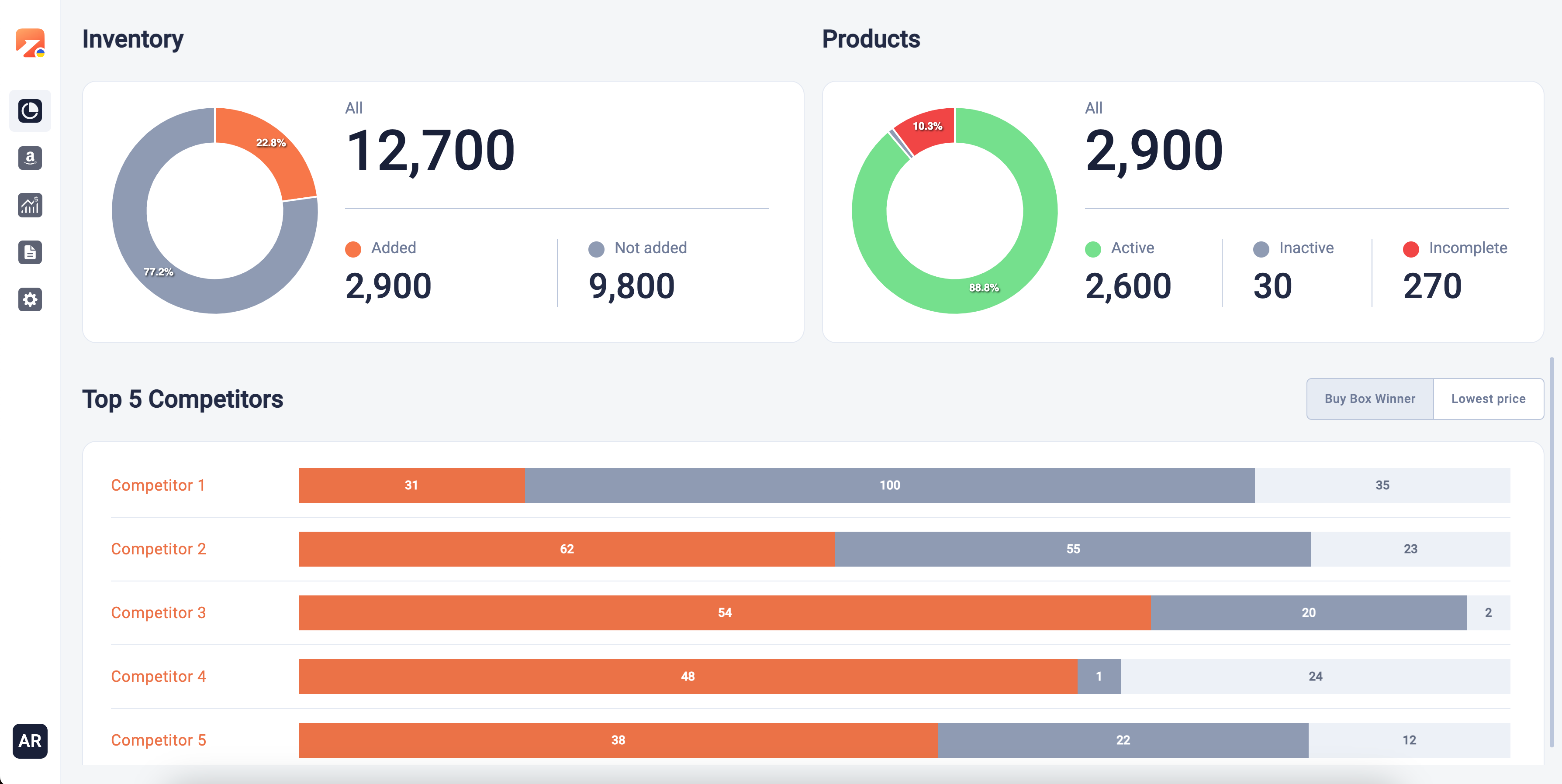
Task: Open the Competitor 4 link
Action: [x=158, y=676]
